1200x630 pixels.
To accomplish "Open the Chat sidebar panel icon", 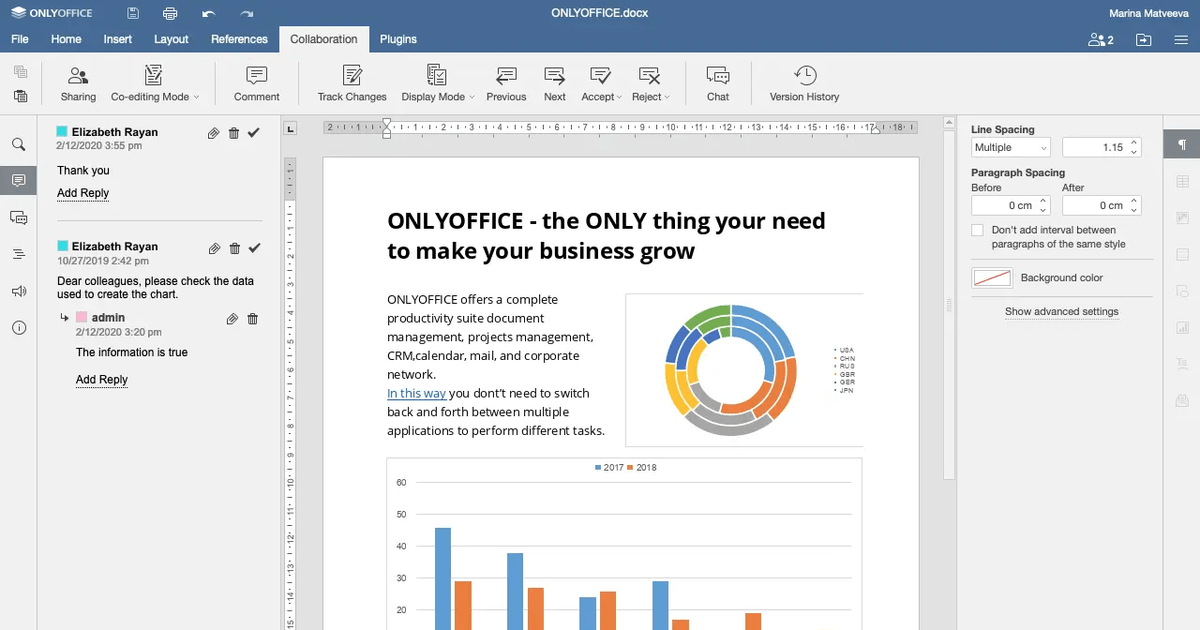I will pos(18,218).
